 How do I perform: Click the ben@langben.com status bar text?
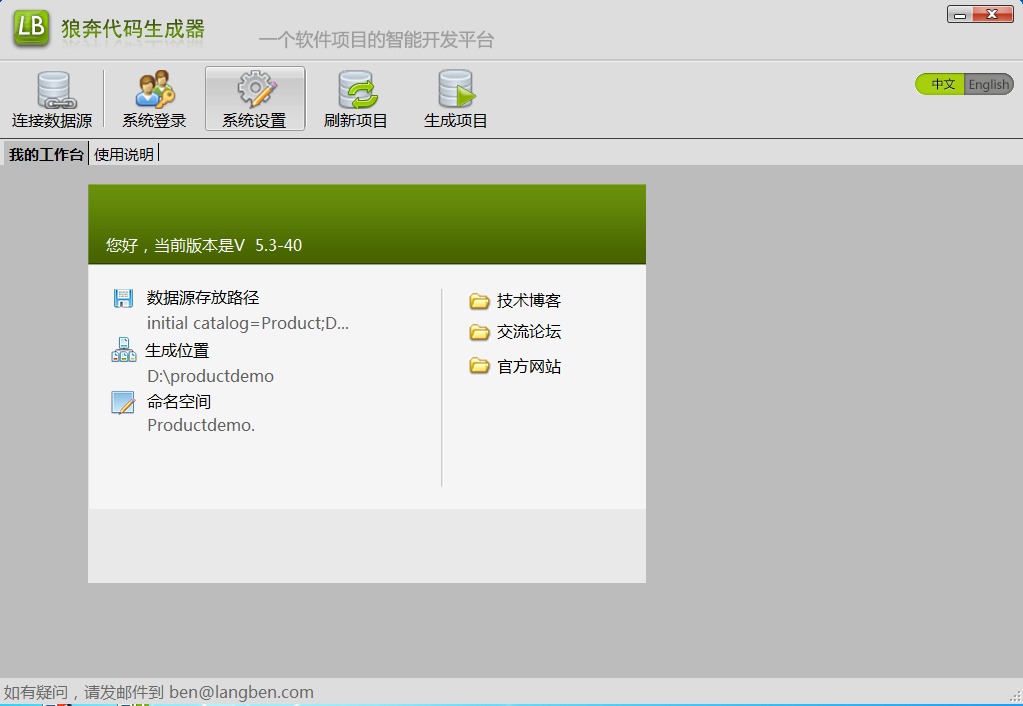(241, 692)
